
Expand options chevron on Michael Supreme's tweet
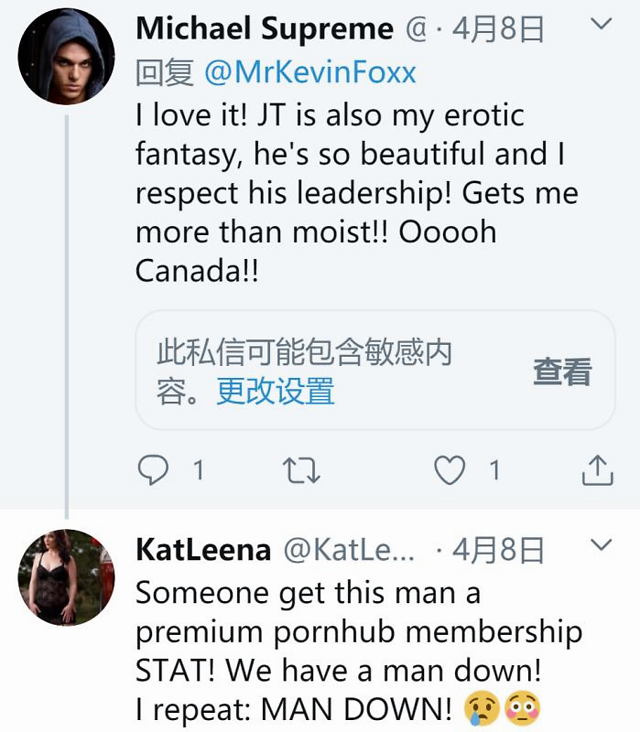coord(600,24)
